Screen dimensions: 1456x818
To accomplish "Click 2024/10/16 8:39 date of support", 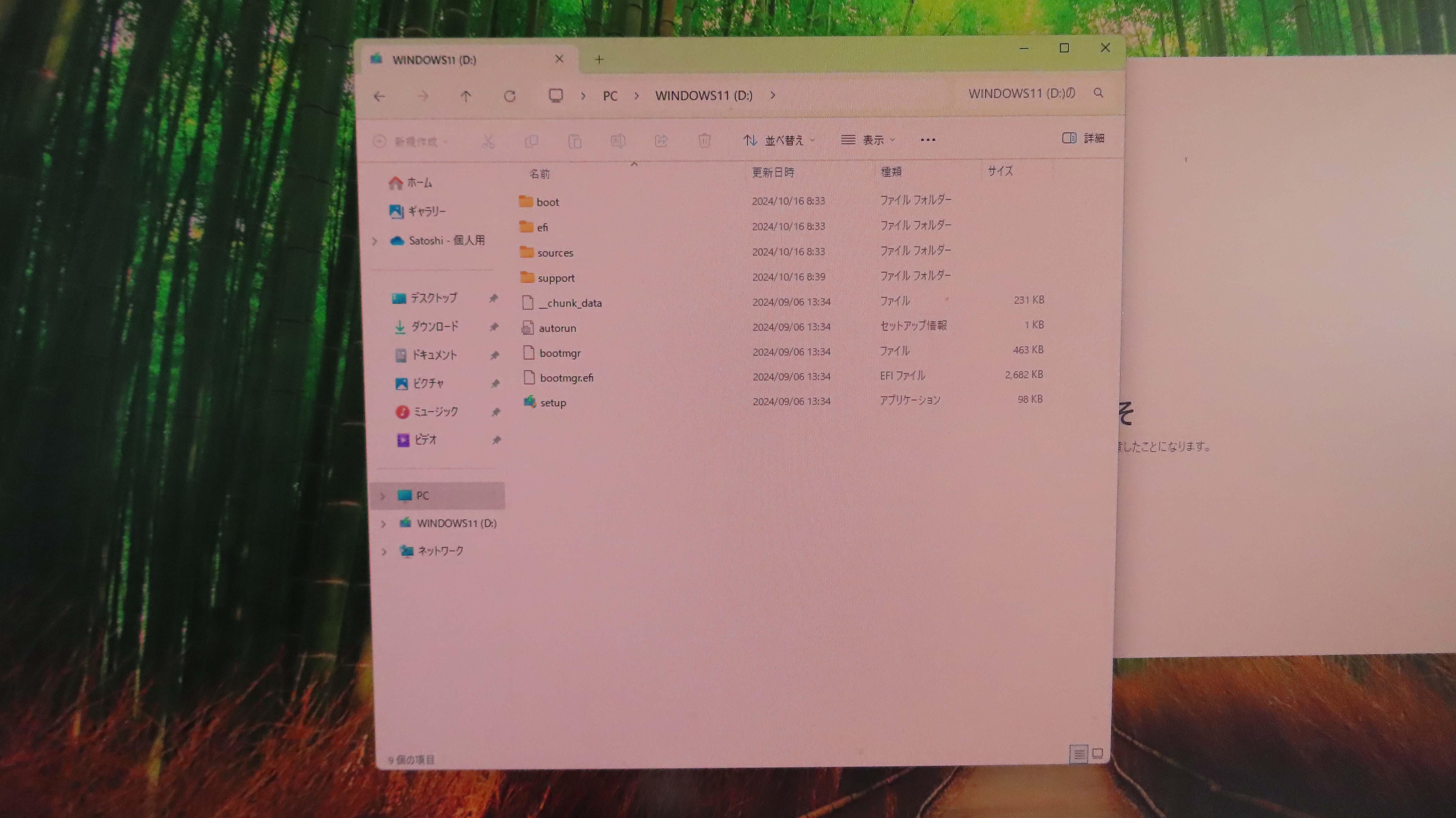I will (788, 277).
